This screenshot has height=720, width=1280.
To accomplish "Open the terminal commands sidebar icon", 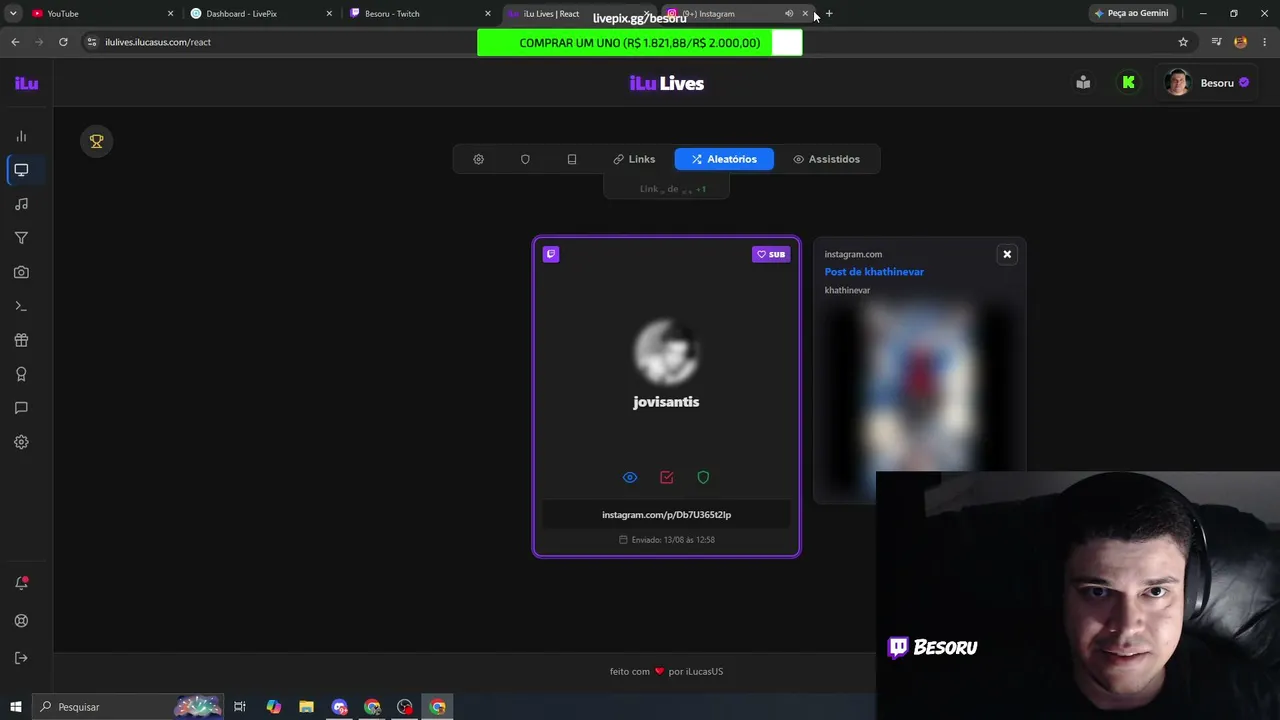I will [21, 306].
